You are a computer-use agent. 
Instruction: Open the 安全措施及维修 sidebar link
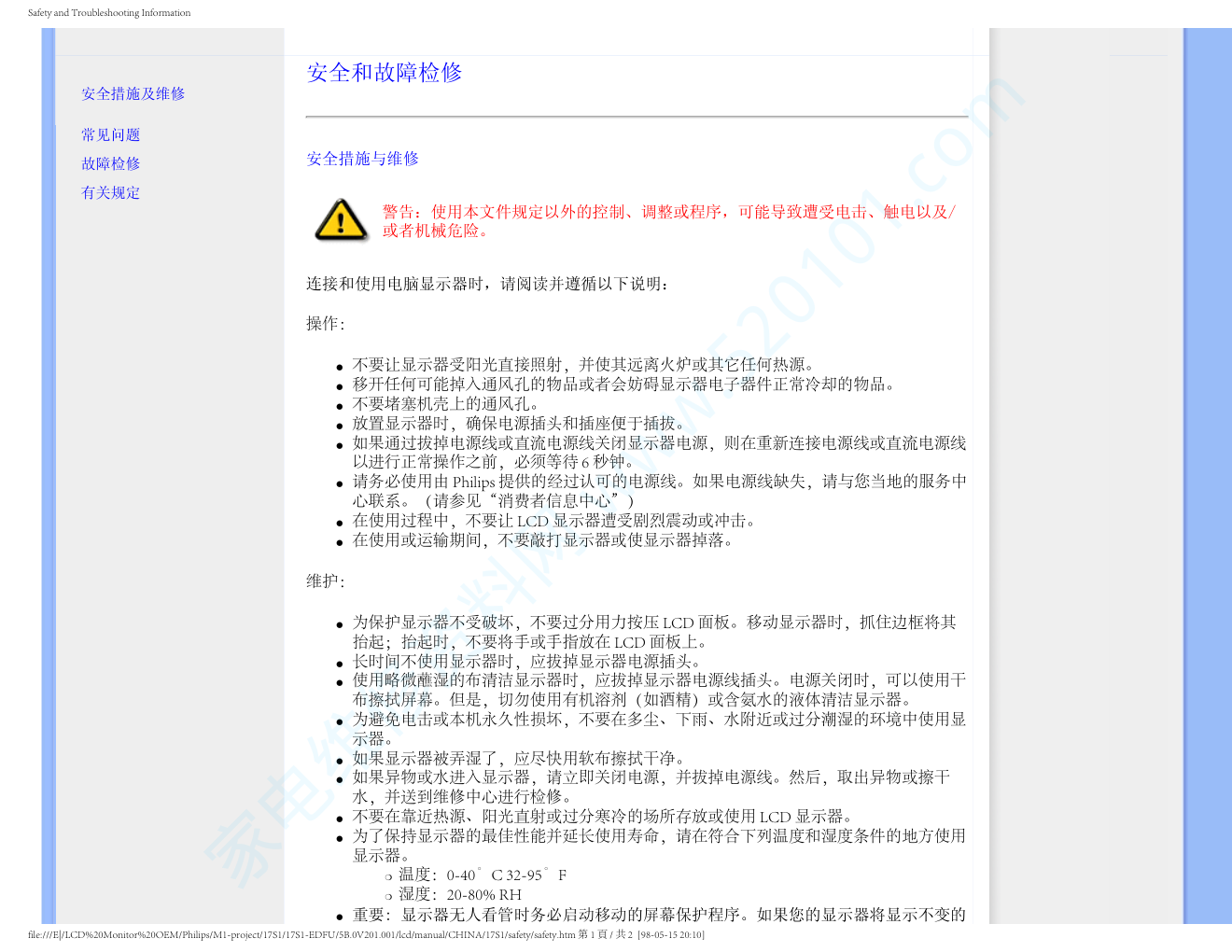(133, 93)
